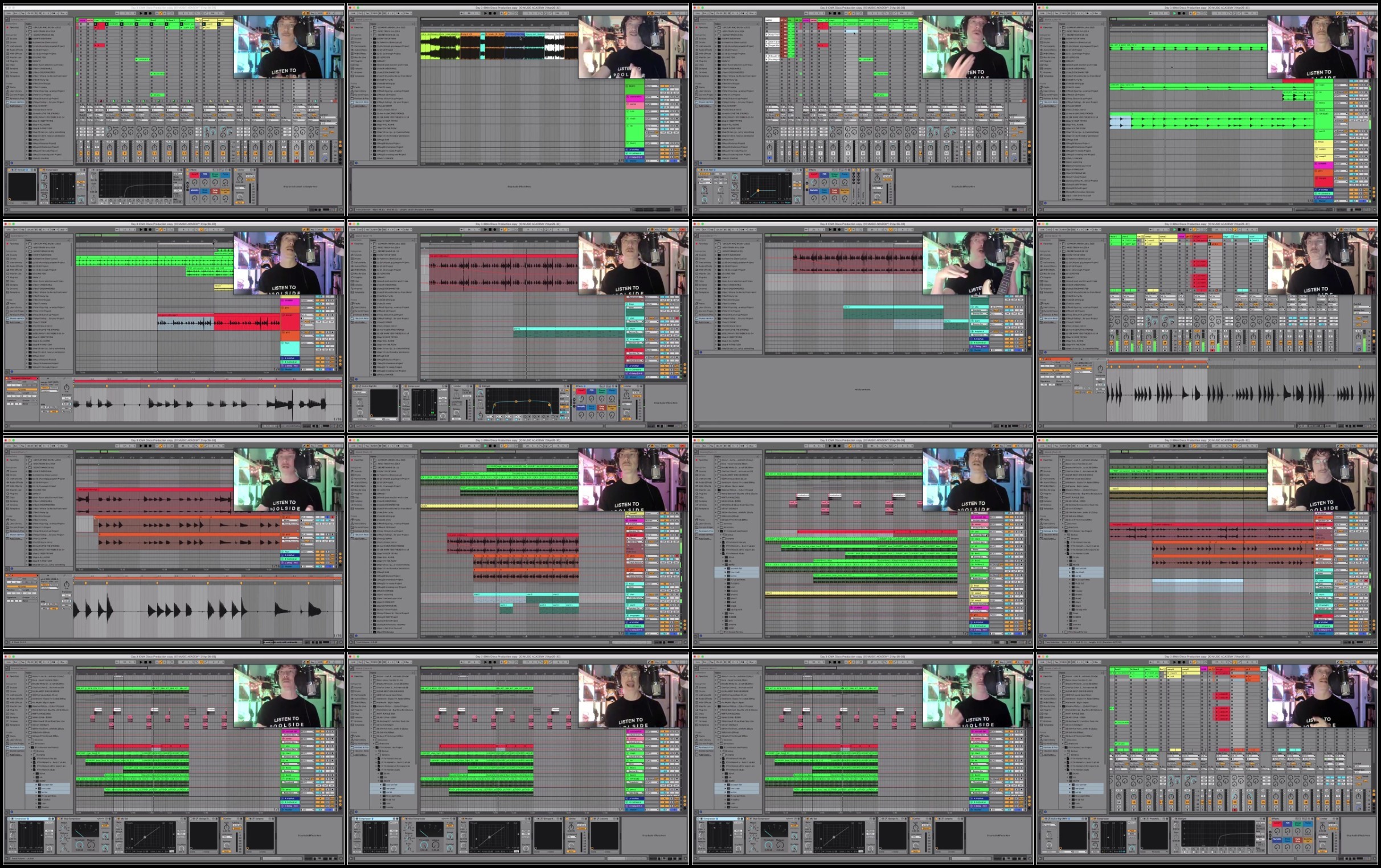The height and width of the screenshot is (868, 1381).
Task: Select the long cyan MIDI clip in the guitar frame
Action: point(894,312)
